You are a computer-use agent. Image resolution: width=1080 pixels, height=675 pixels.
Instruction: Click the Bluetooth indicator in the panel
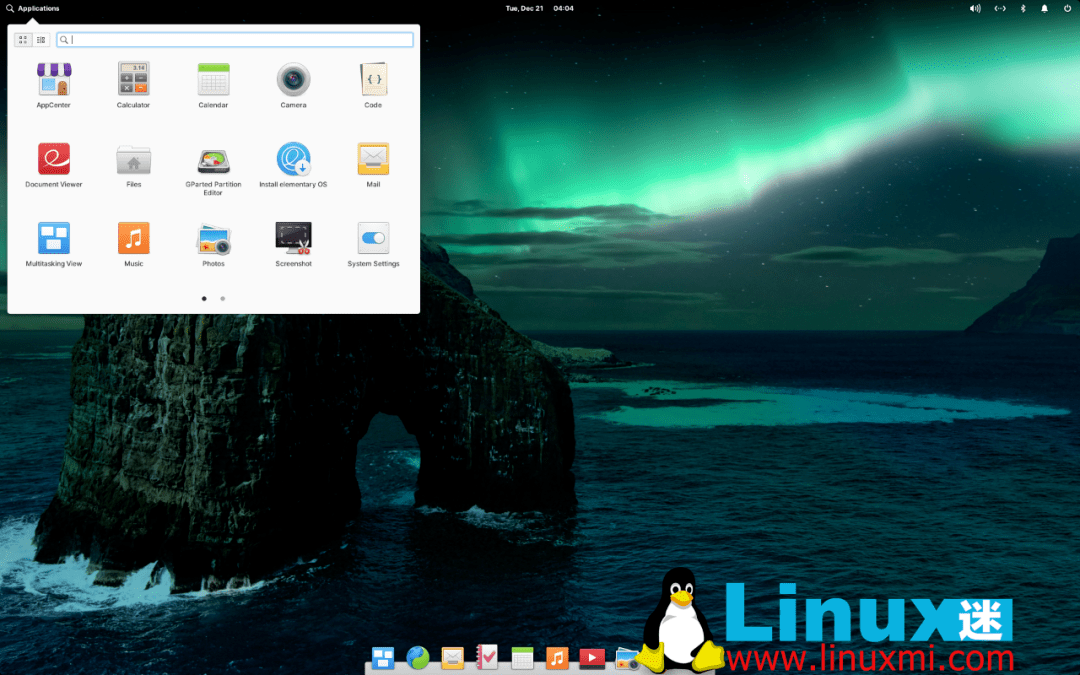(x=1022, y=8)
